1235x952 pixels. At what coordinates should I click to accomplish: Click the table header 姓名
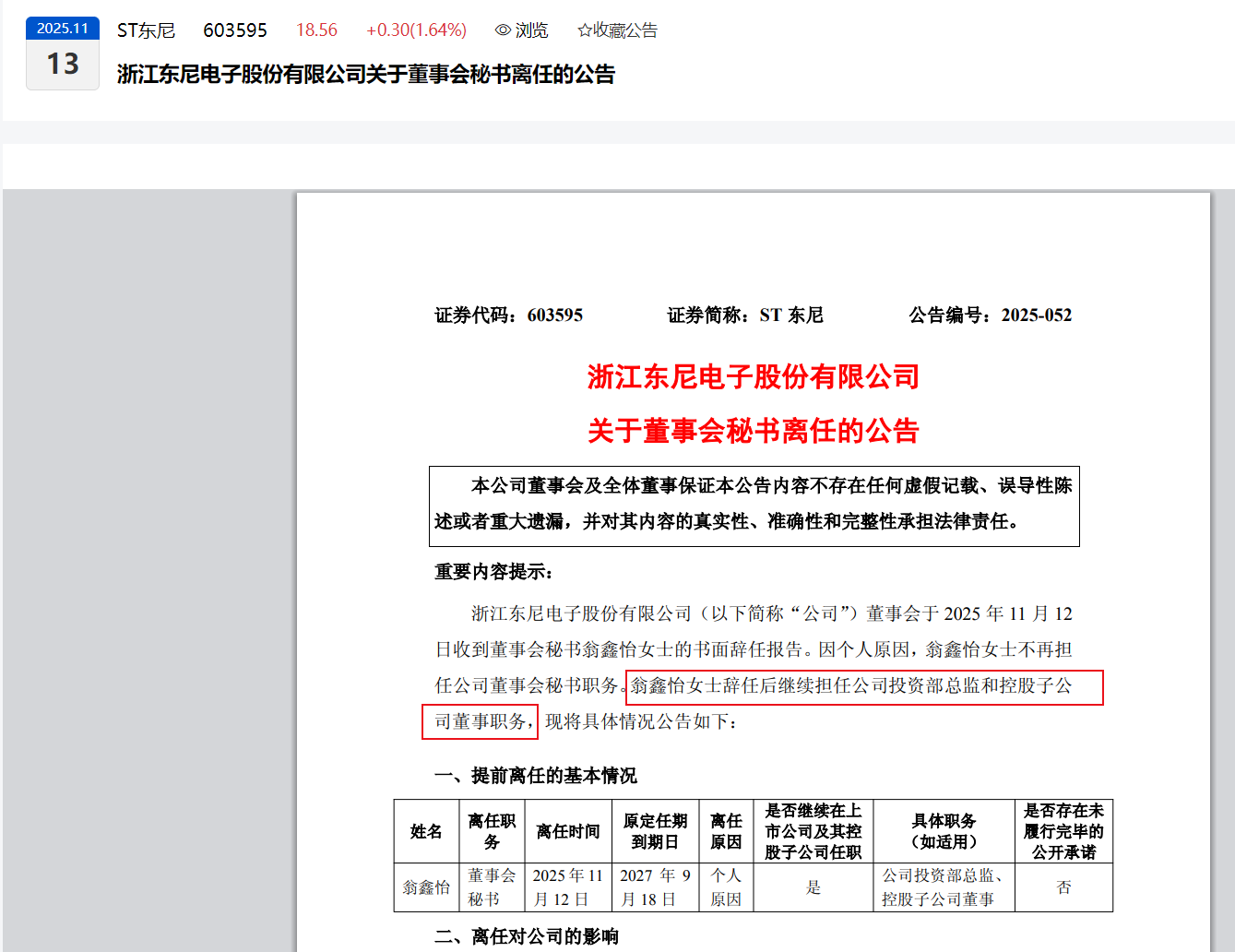coord(426,832)
